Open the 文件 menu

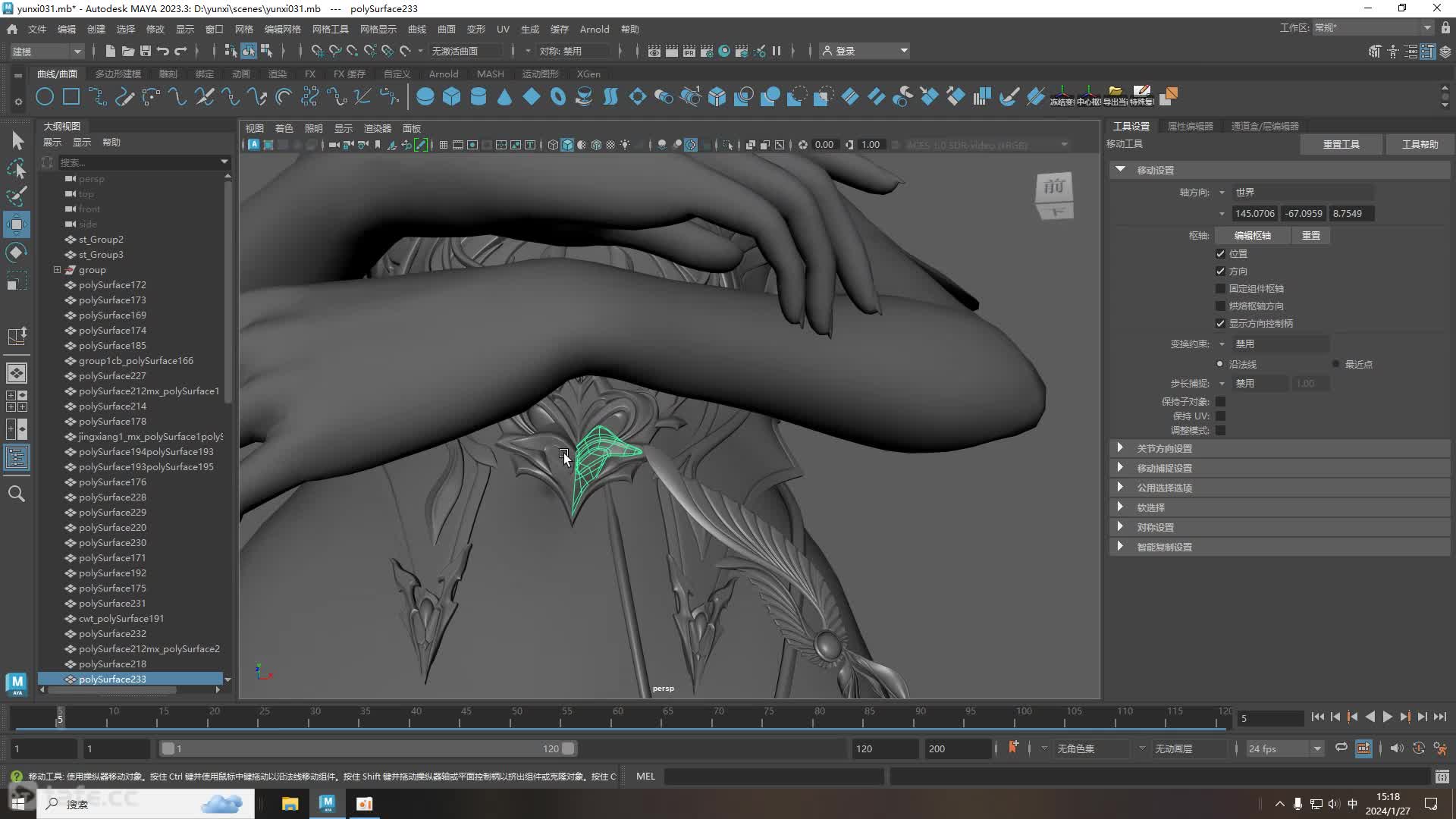click(37, 29)
